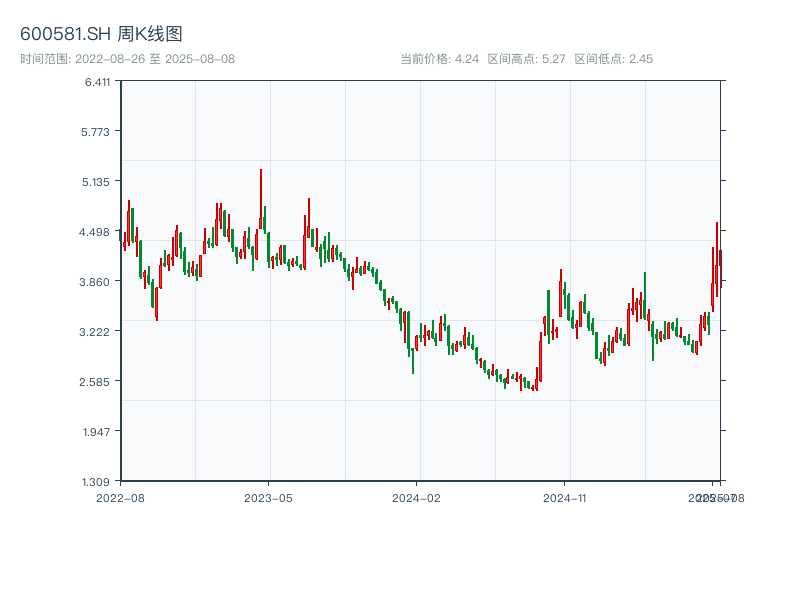The height and width of the screenshot is (600, 800).
Task: Click the 3.222 y-axis price label
Action: (x=97, y=331)
